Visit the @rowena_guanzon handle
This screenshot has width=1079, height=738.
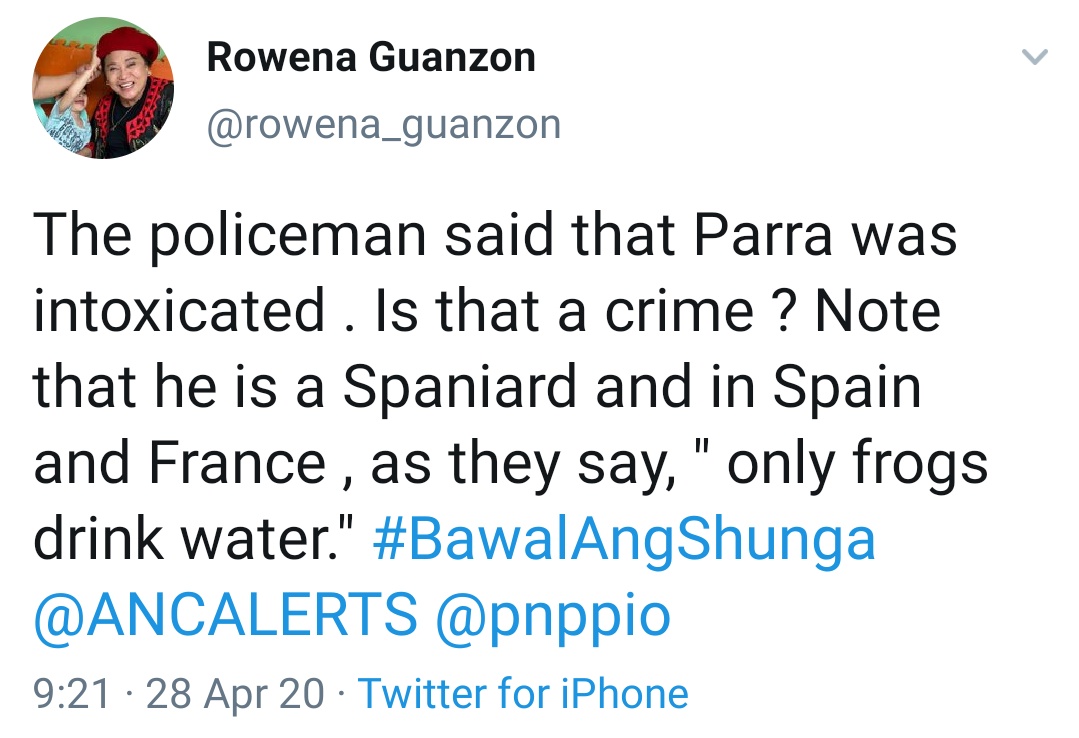coord(383,125)
